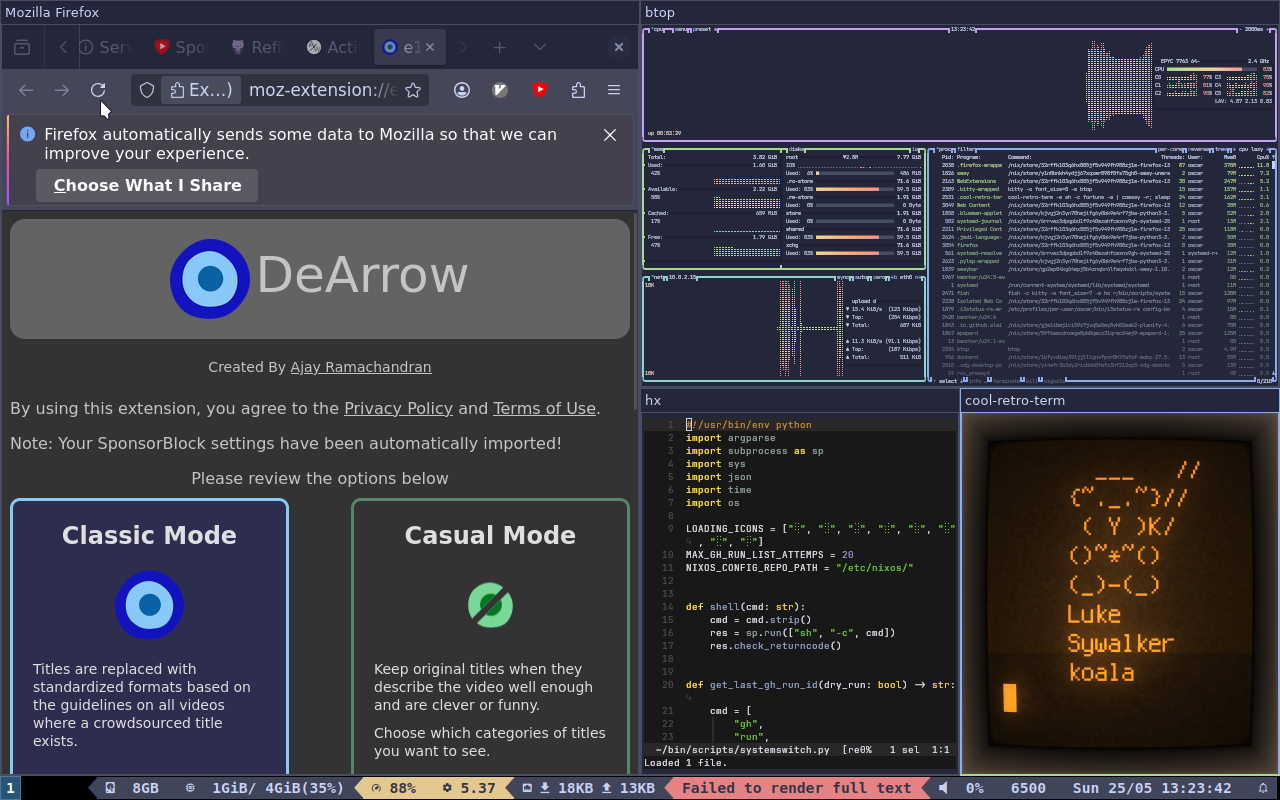The width and height of the screenshot is (1280, 800).
Task: Click the notification info icon
Action: [27, 134]
